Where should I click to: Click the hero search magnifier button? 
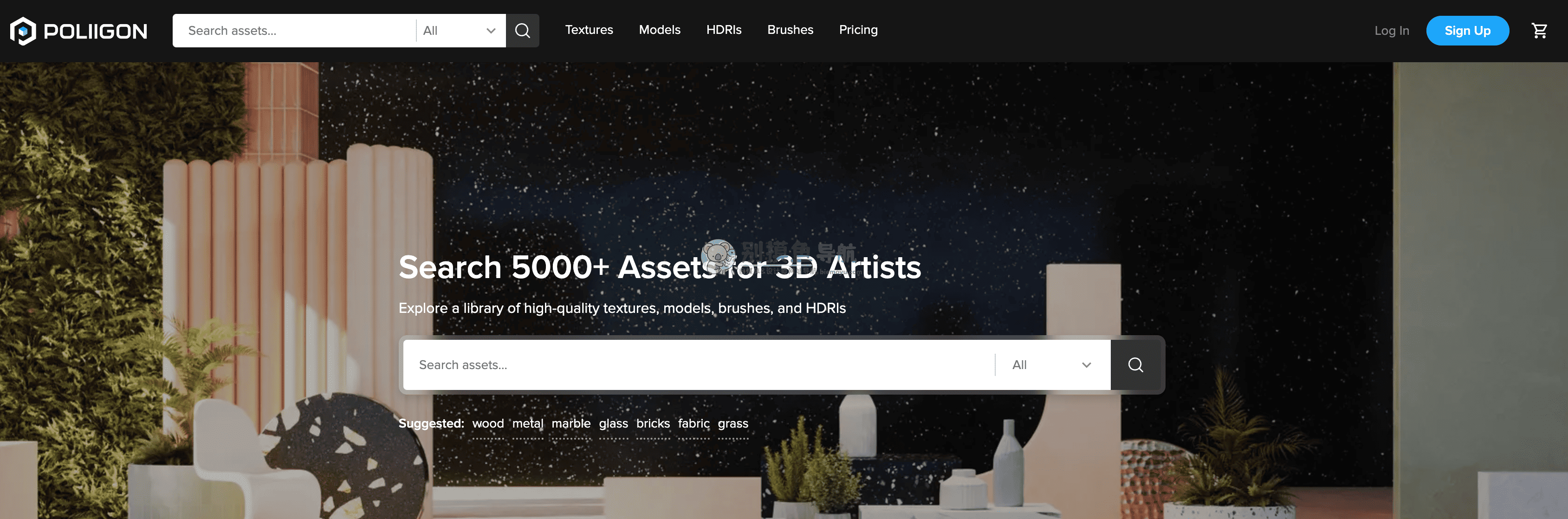click(x=1135, y=364)
